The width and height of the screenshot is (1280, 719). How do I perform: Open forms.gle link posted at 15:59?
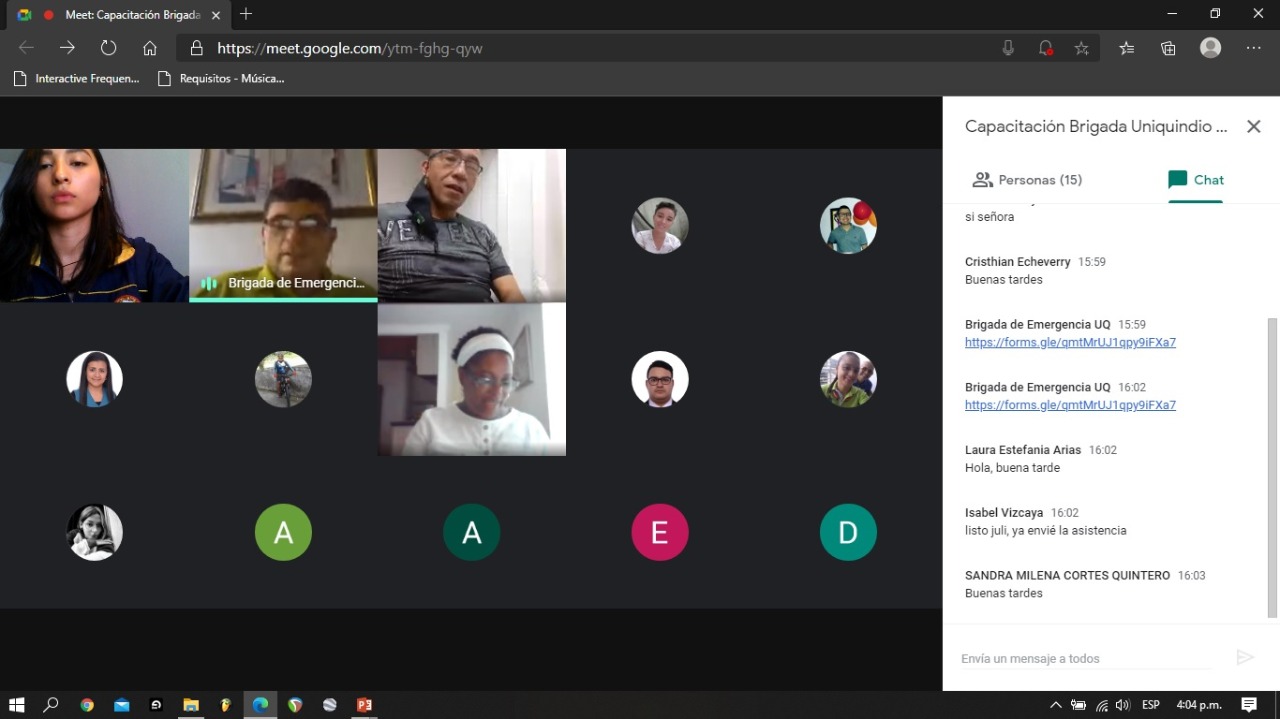1070,342
